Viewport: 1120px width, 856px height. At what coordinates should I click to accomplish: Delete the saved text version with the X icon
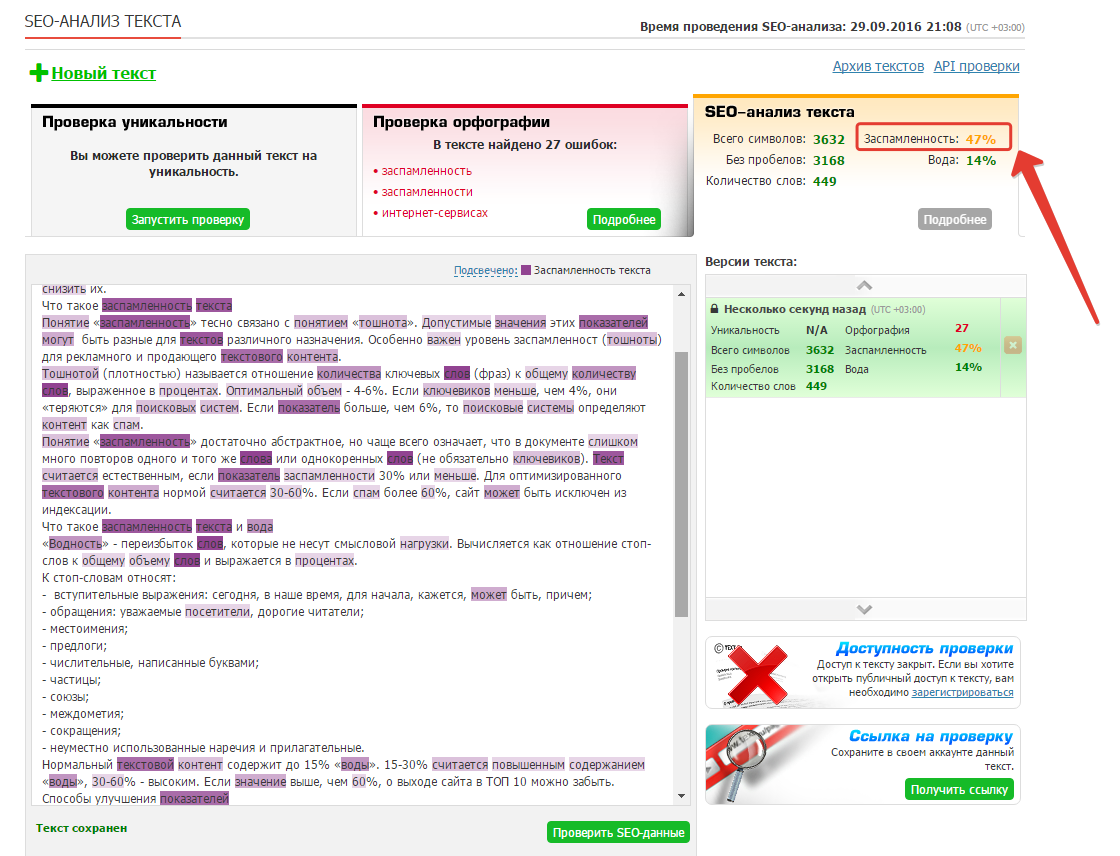tap(1012, 346)
